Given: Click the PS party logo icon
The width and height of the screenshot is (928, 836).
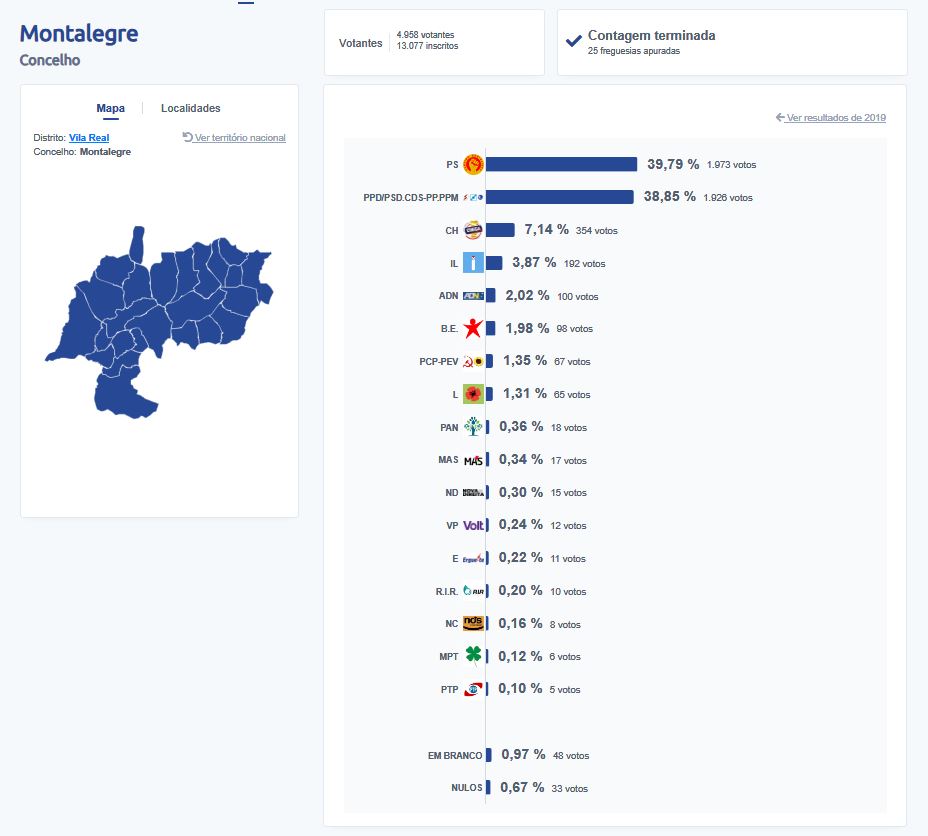Looking at the screenshot, I should click(x=473, y=164).
